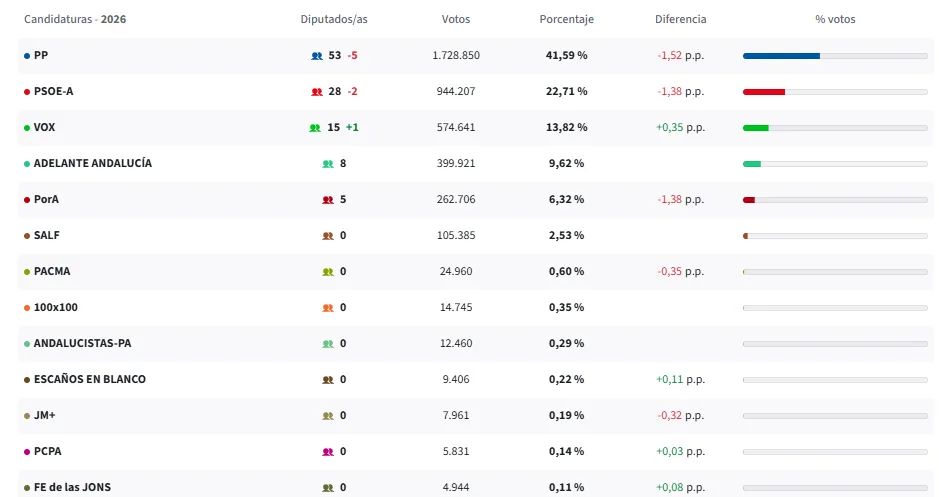Click the SALF deputies people icon
The width and height of the screenshot is (939, 497).
[328, 235]
